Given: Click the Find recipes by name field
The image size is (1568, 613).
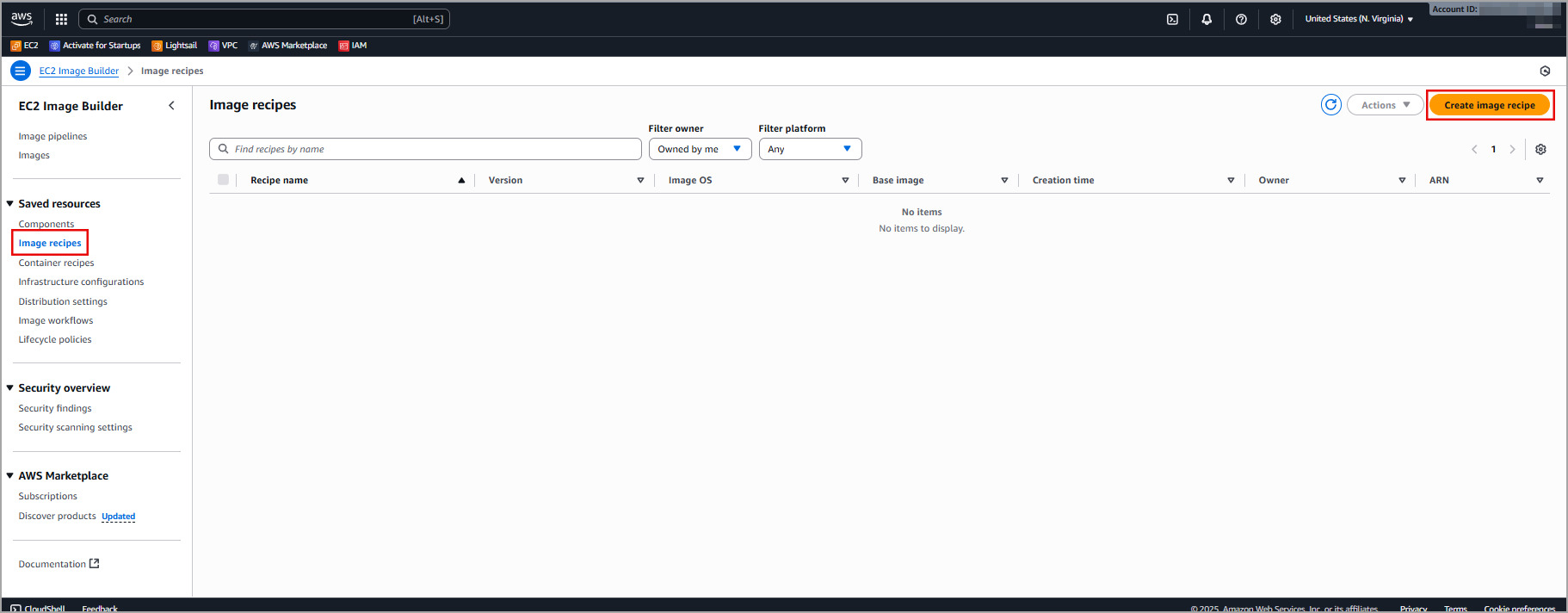Looking at the screenshot, I should click(426, 149).
